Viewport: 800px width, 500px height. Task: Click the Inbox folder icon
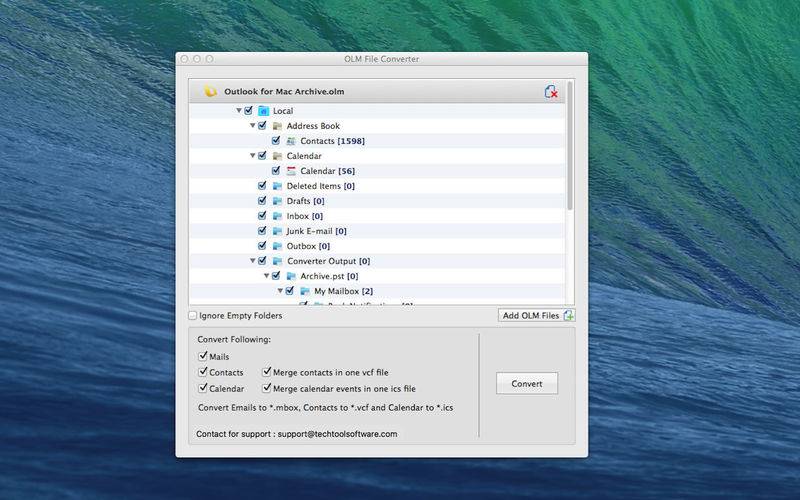coord(277,216)
